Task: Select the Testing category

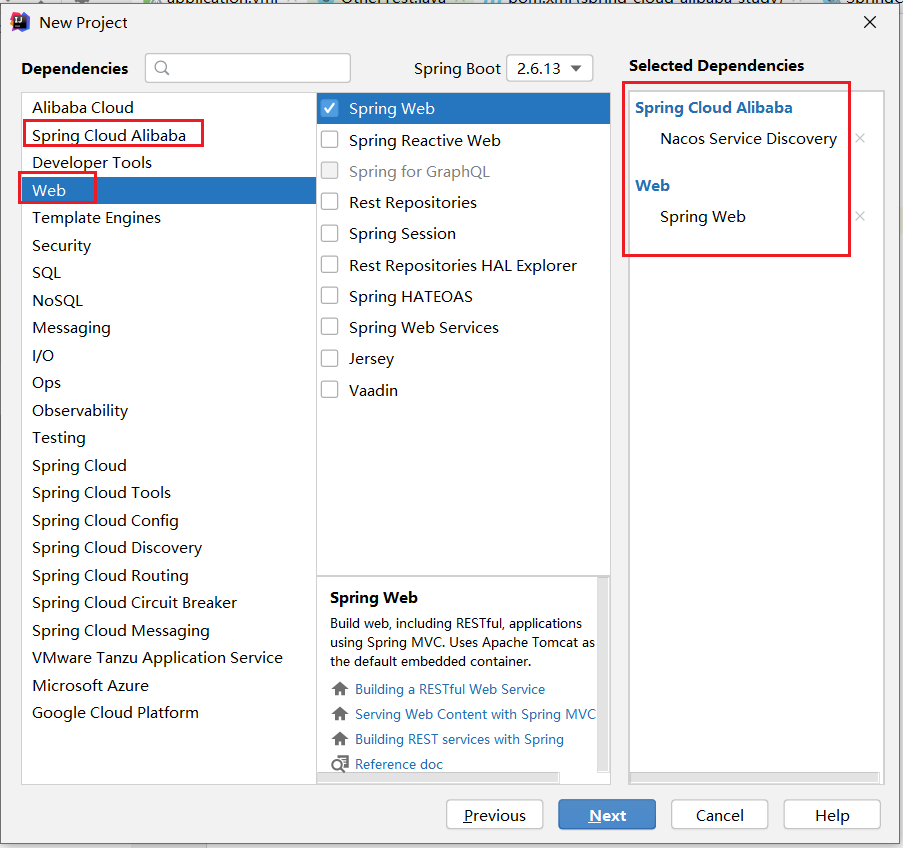Action: point(169,438)
